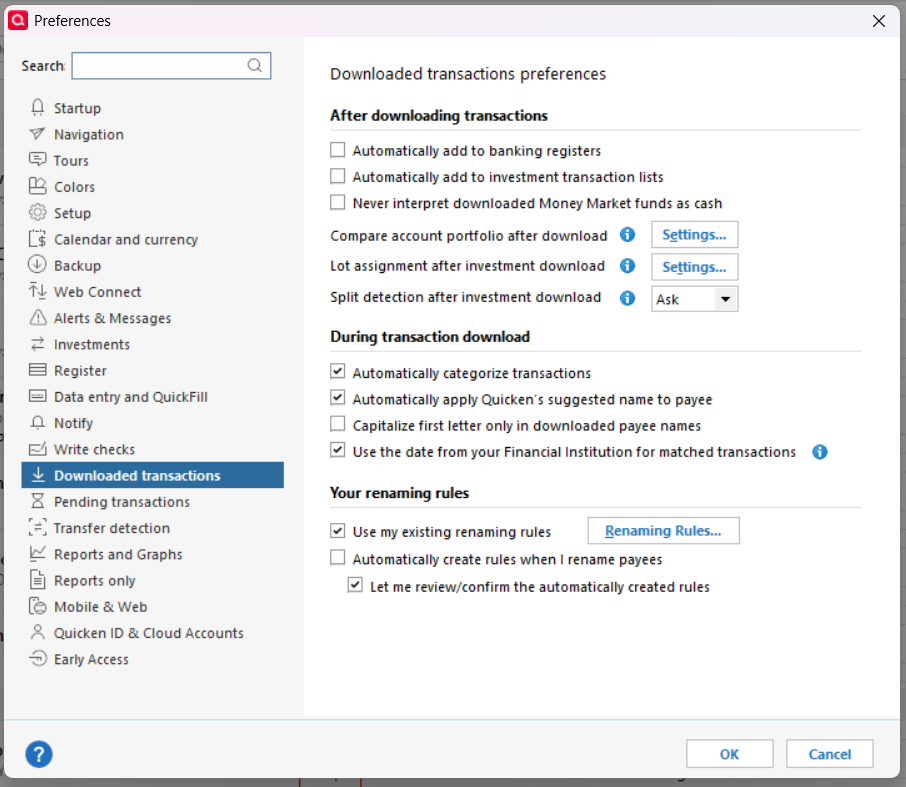
Task: Click the Register list icon
Action: (x=38, y=370)
